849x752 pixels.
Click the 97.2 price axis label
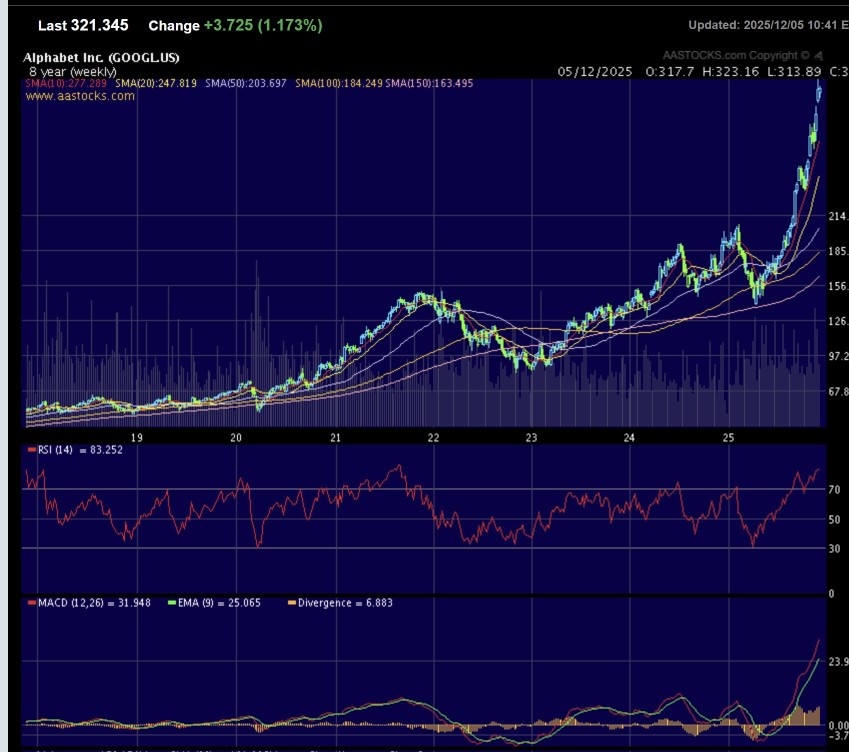tap(838, 356)
